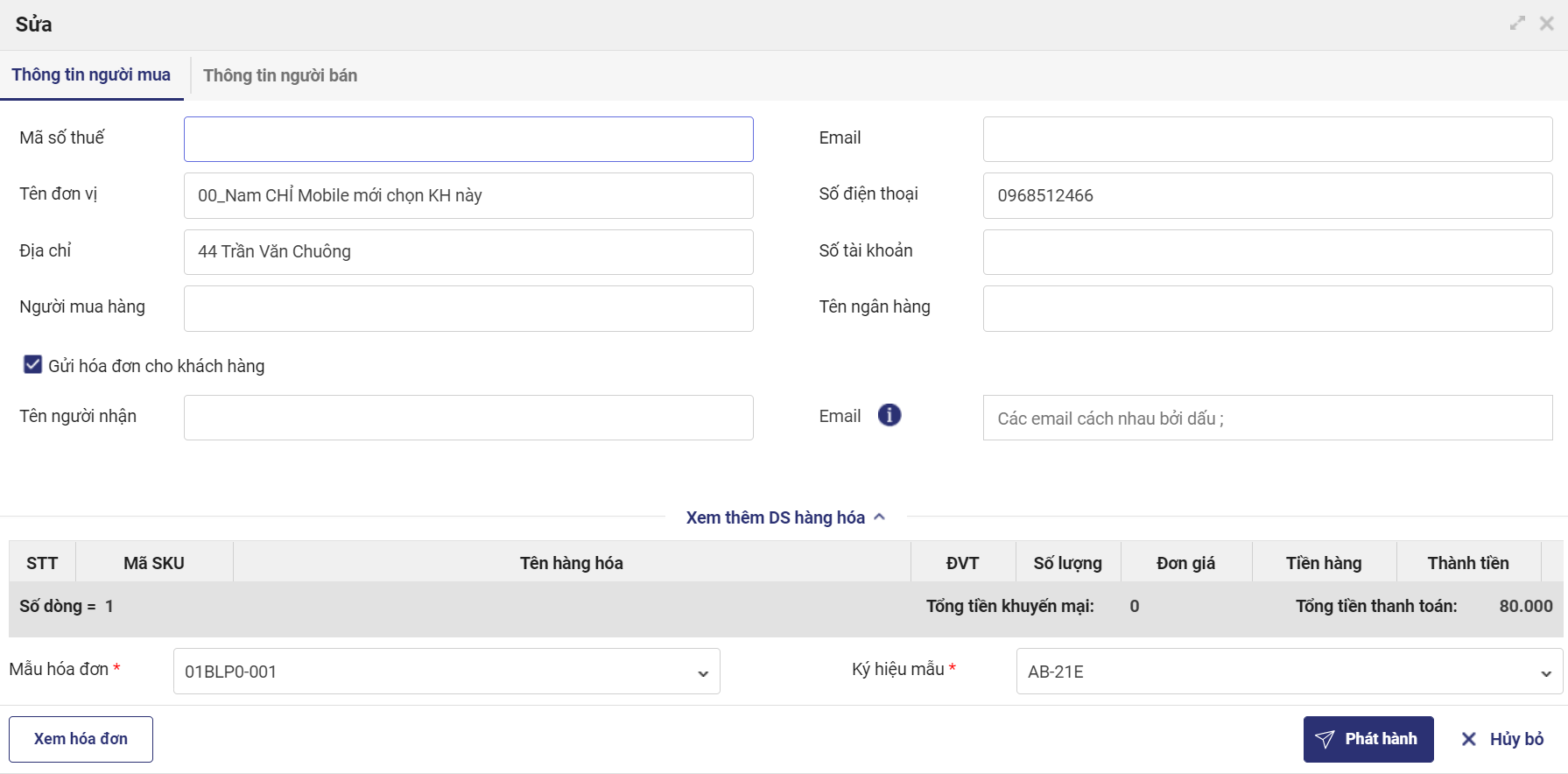Select Thông tin người mua tab

pyautogui.click(x=91, y=75)
